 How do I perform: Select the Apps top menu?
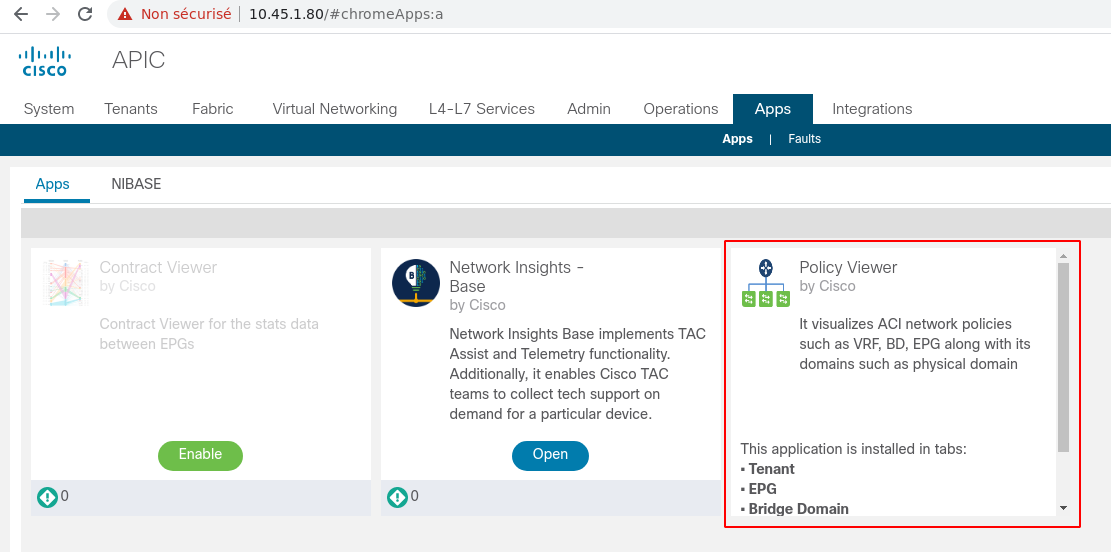click(x=773, y=109)
